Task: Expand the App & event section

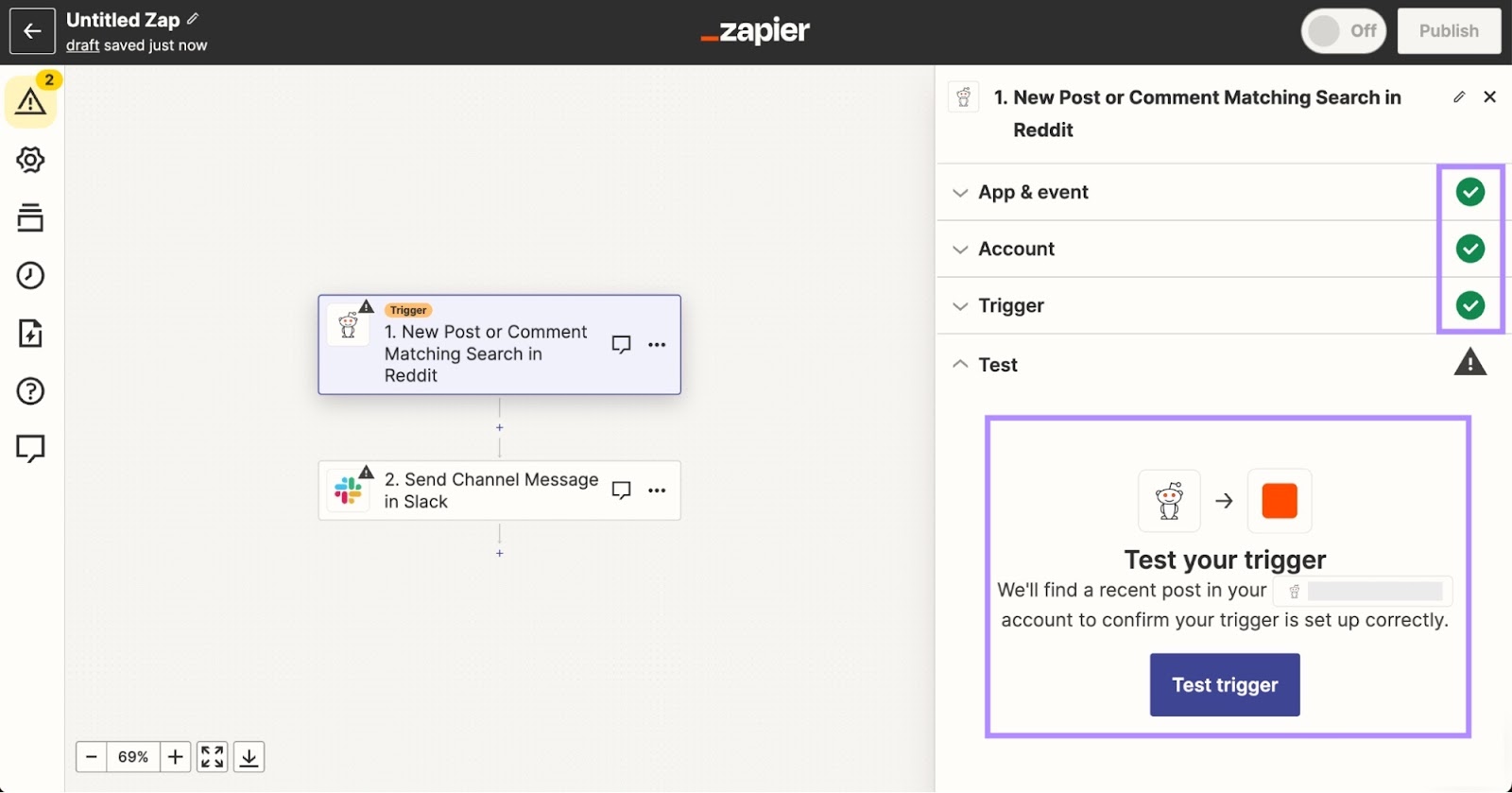Action: pyautogui.click(x=1033, y=193)
